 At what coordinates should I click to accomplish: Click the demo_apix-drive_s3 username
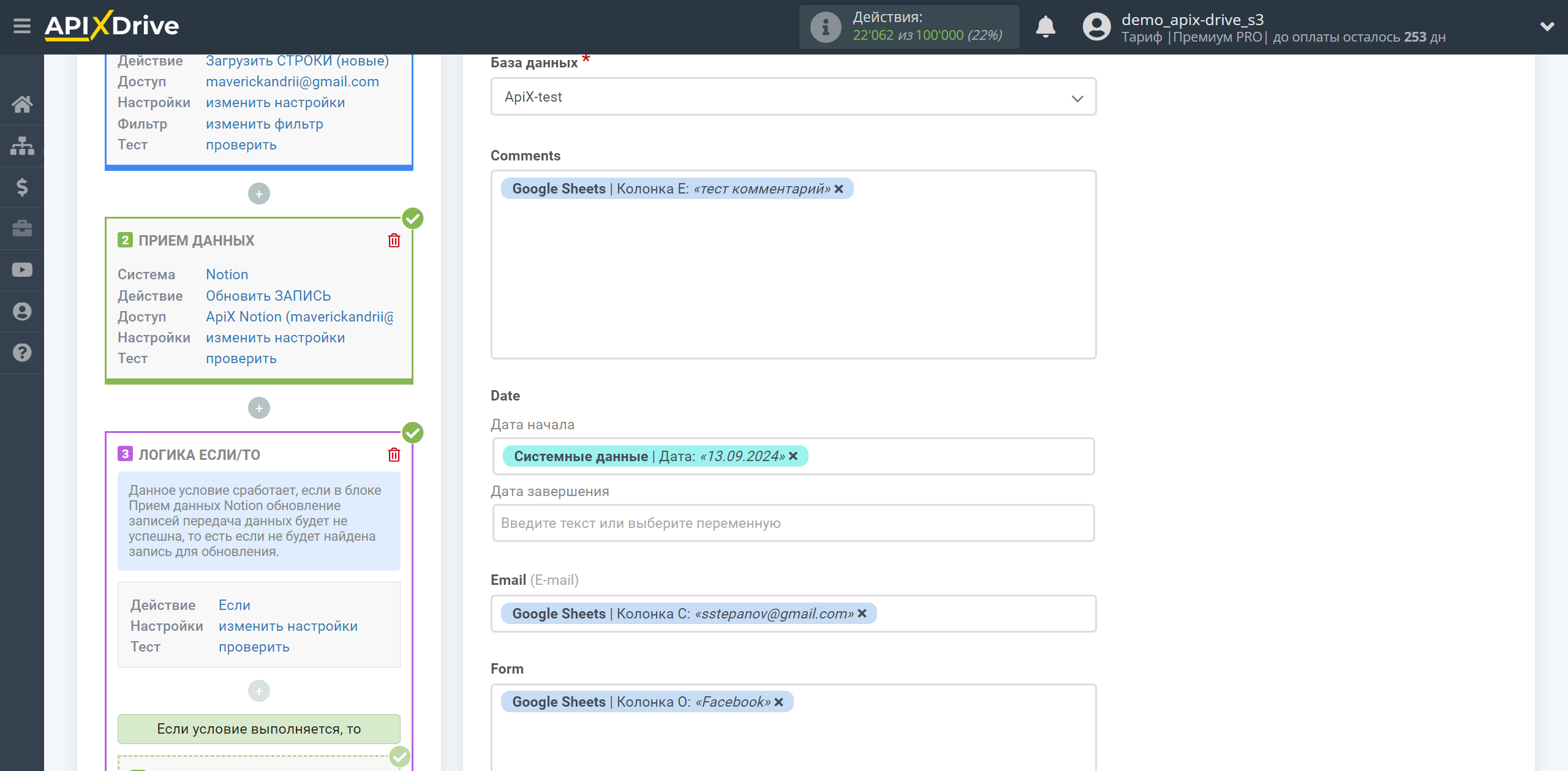pyautogui.click(x=1192, y=20)
